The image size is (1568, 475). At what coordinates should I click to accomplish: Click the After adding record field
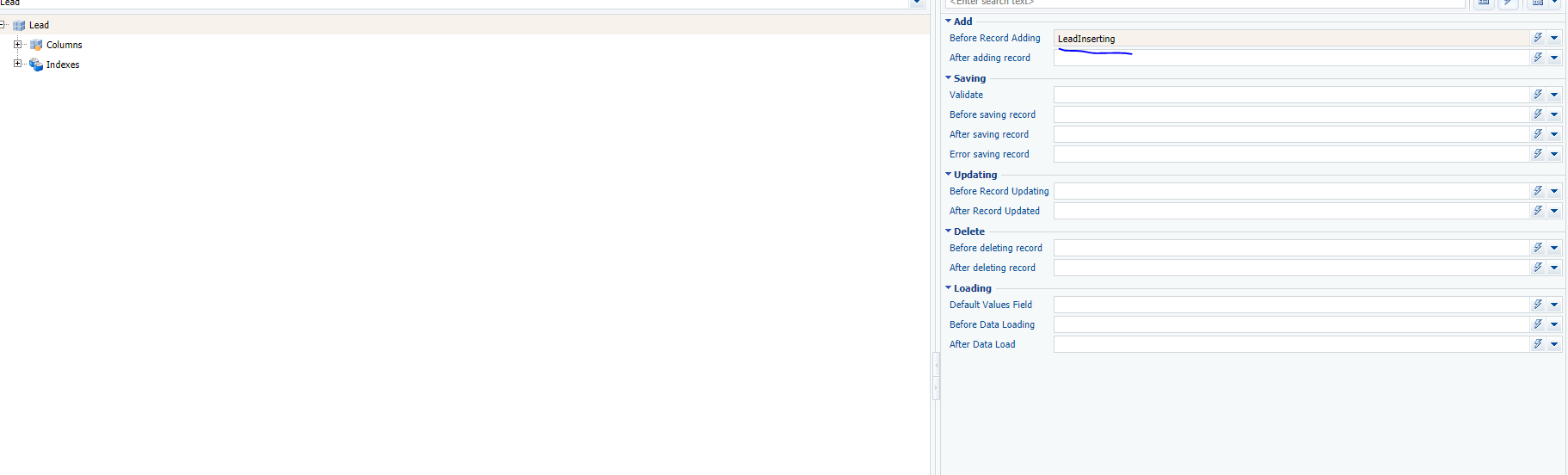pos(1291,58)
